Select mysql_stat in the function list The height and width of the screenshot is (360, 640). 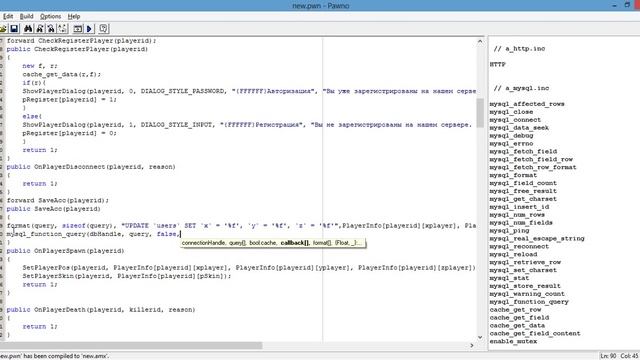pos(509,278)
